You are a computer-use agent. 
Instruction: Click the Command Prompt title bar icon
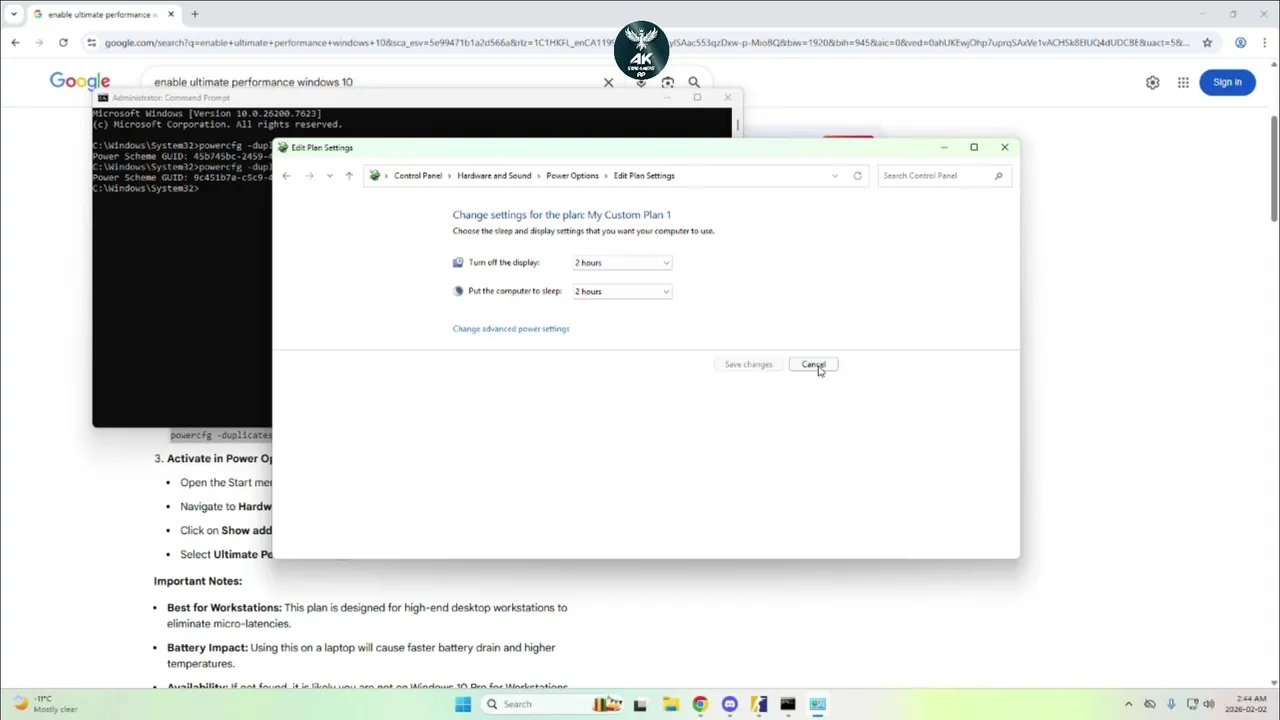point(103,98)
